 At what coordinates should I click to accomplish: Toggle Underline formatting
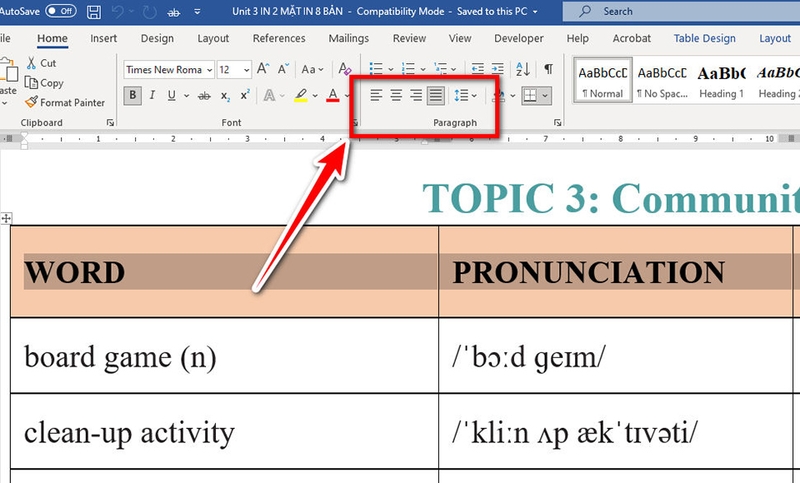[171, 95]
